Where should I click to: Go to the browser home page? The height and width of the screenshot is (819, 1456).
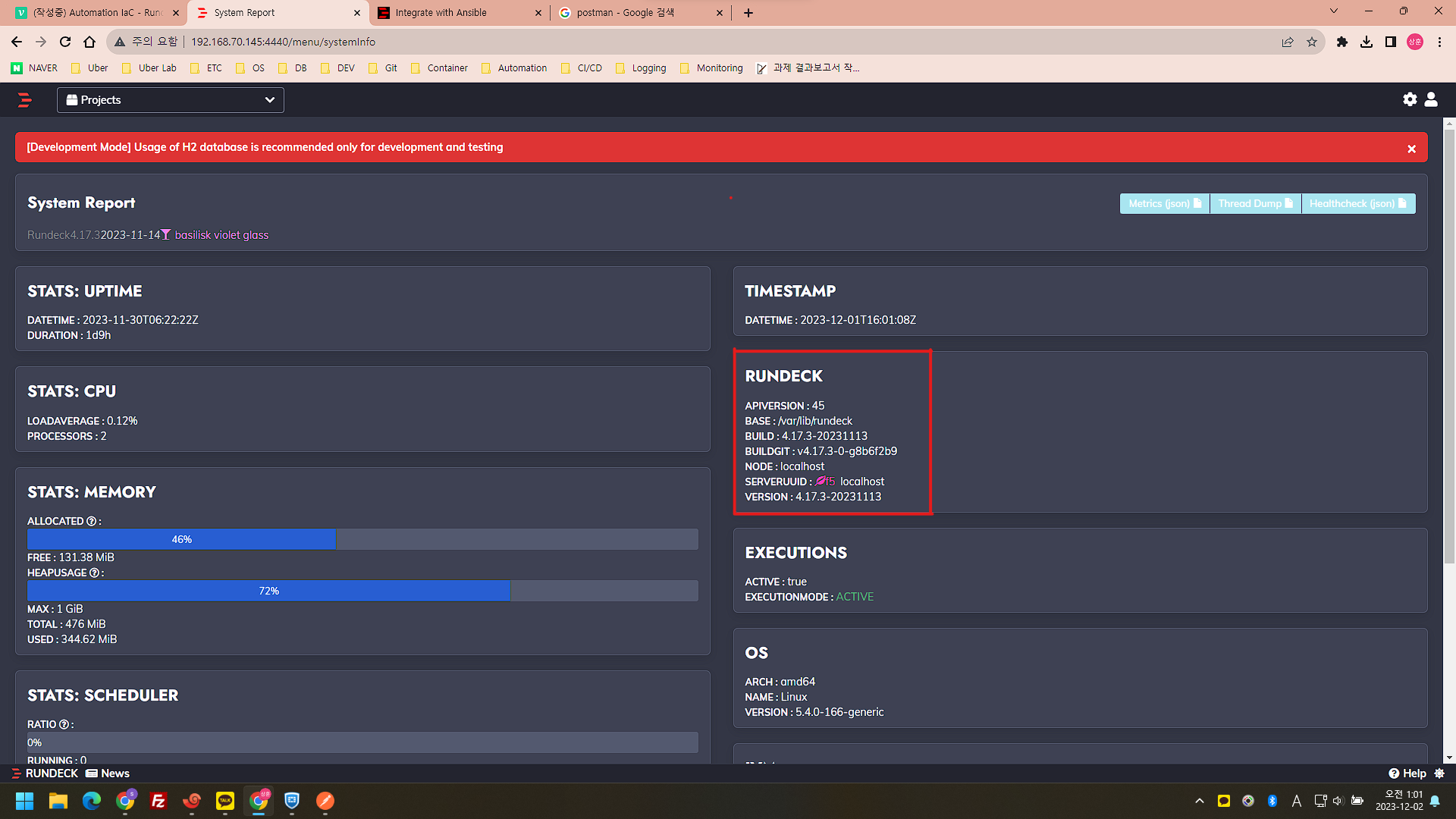coord(89,42)
